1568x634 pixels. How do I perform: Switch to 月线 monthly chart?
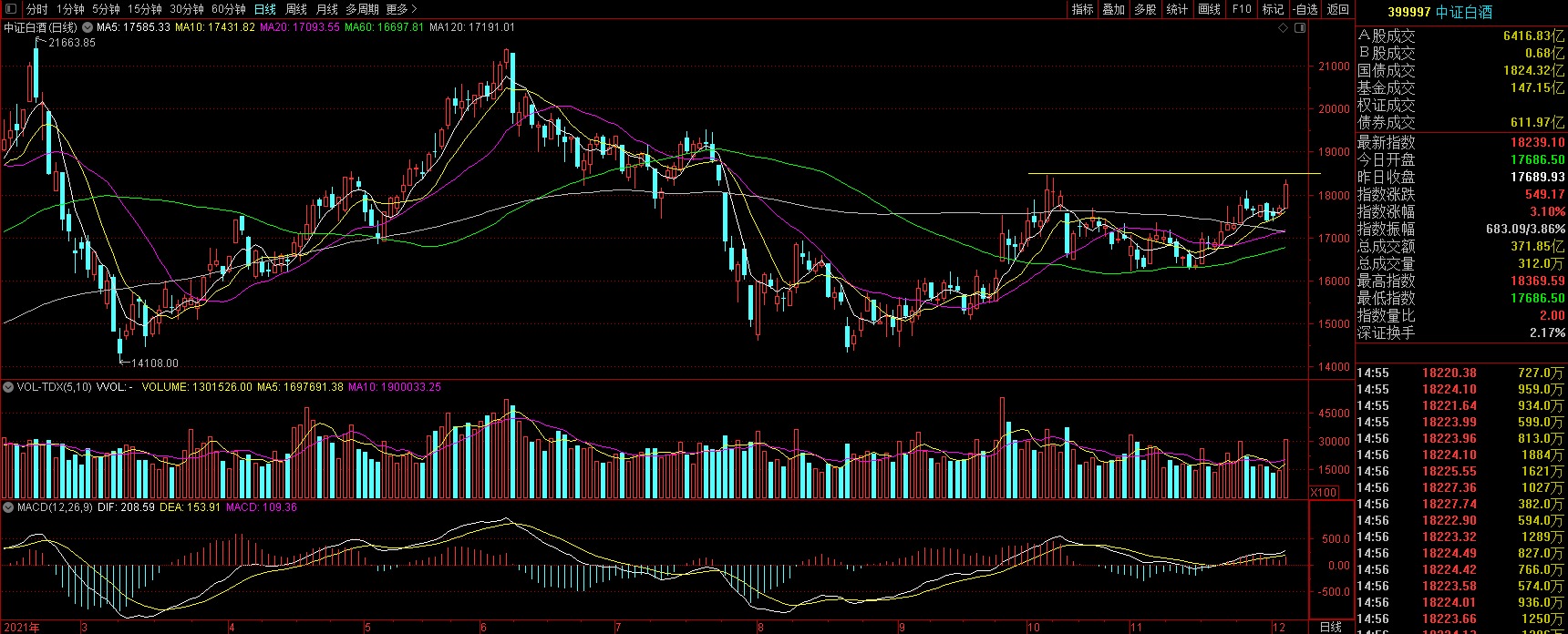(326, 9)
